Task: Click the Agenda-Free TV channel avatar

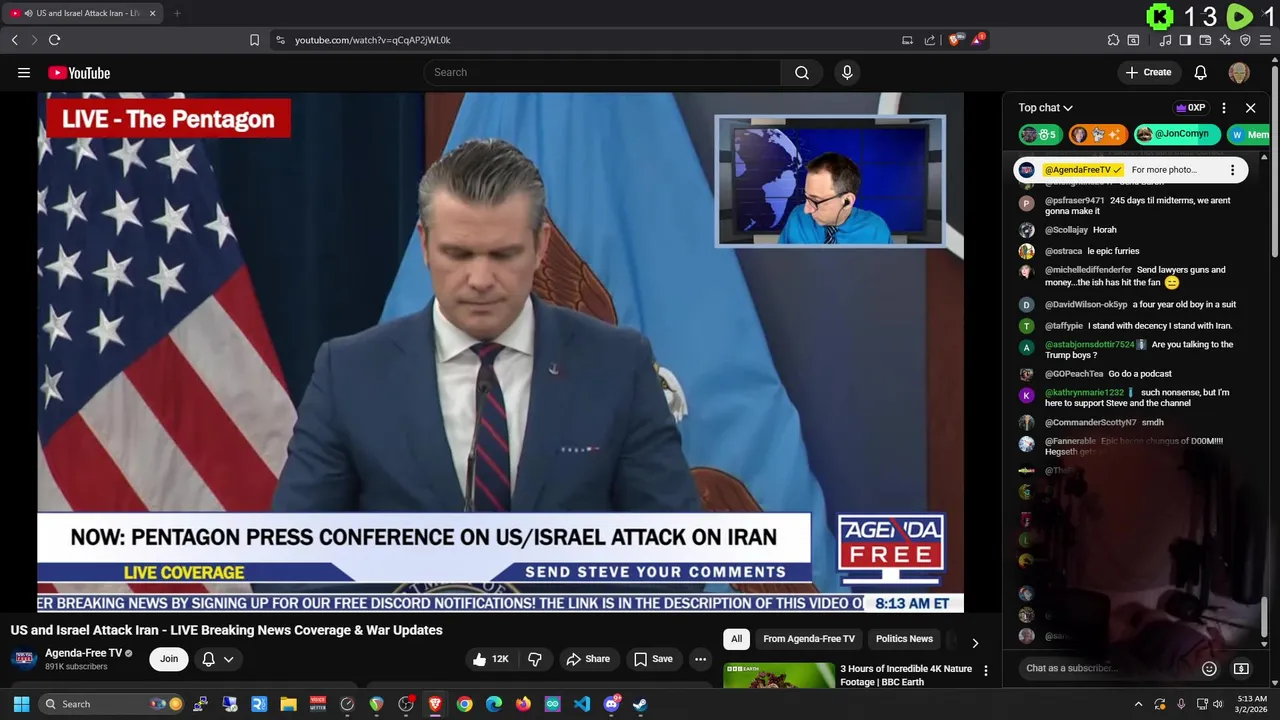Action: click(x=24, y=659)
